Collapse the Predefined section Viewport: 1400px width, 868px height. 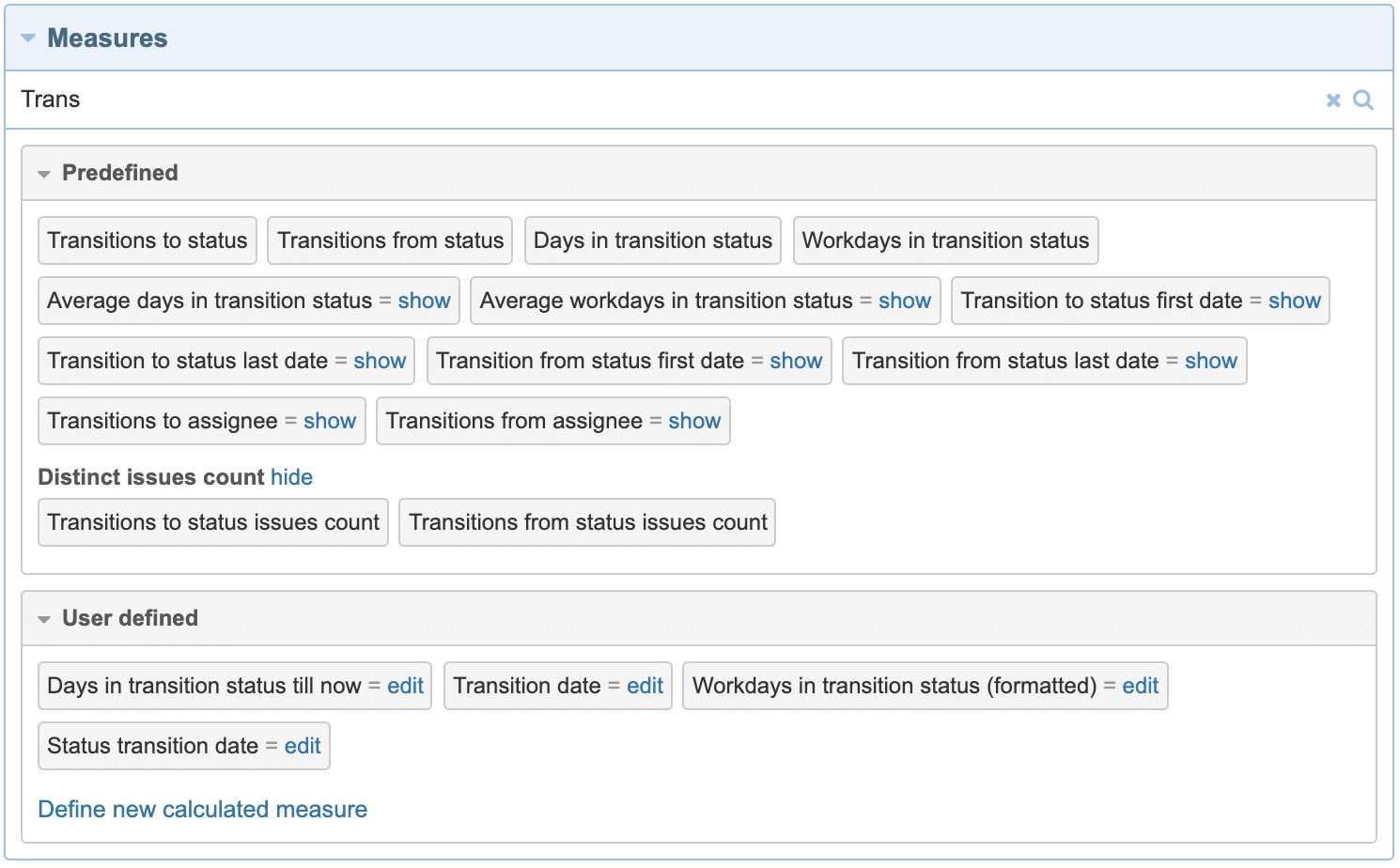[x=43, y=174]
